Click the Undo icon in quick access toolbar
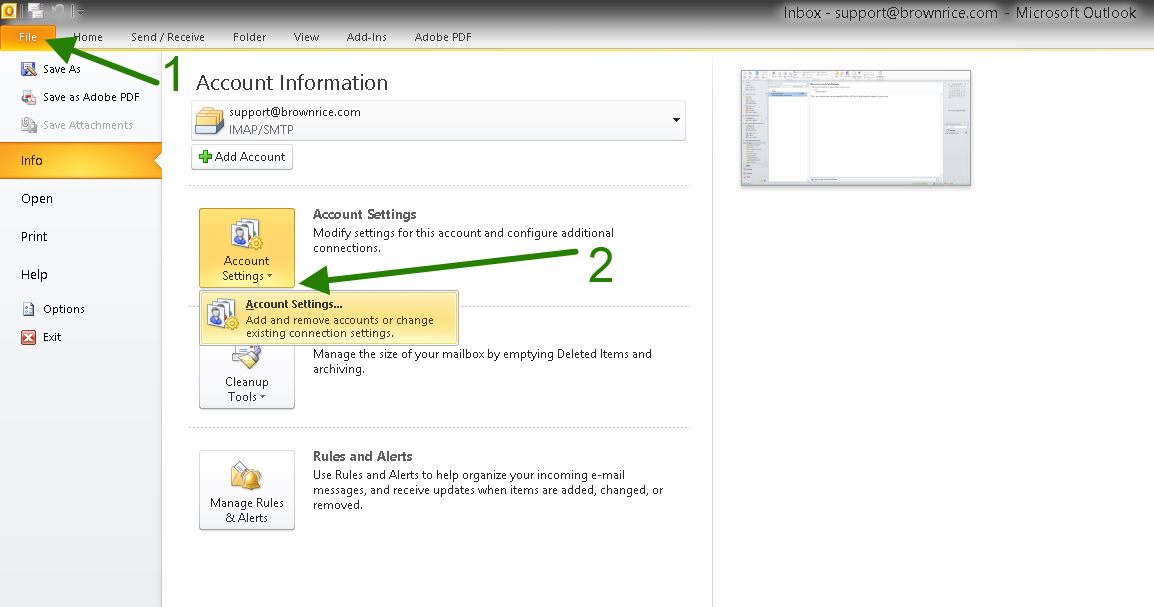The height and width of the screenshot is (607, 1154). [x=59, y=11]
